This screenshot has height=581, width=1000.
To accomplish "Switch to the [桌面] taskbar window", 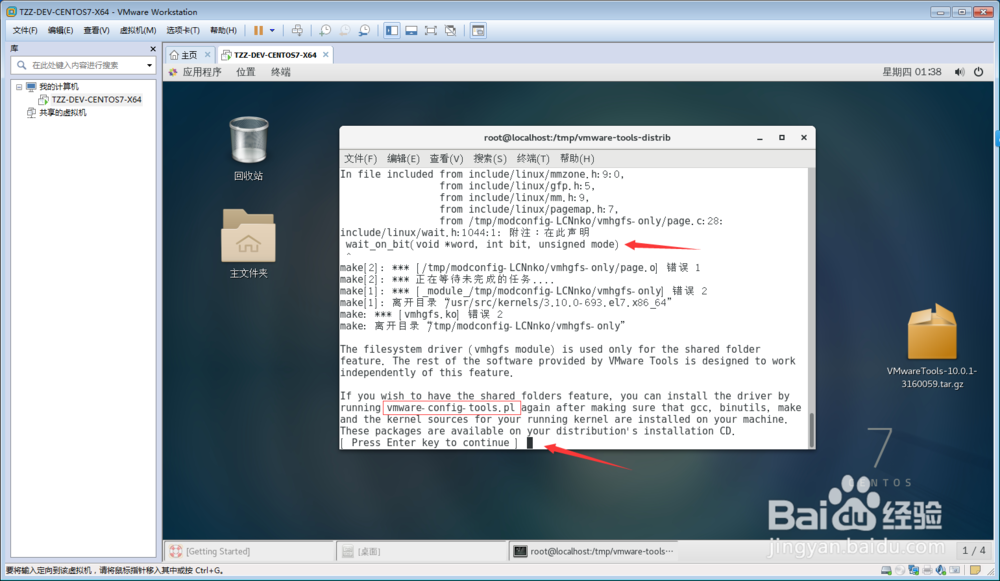I will (421, 551).
